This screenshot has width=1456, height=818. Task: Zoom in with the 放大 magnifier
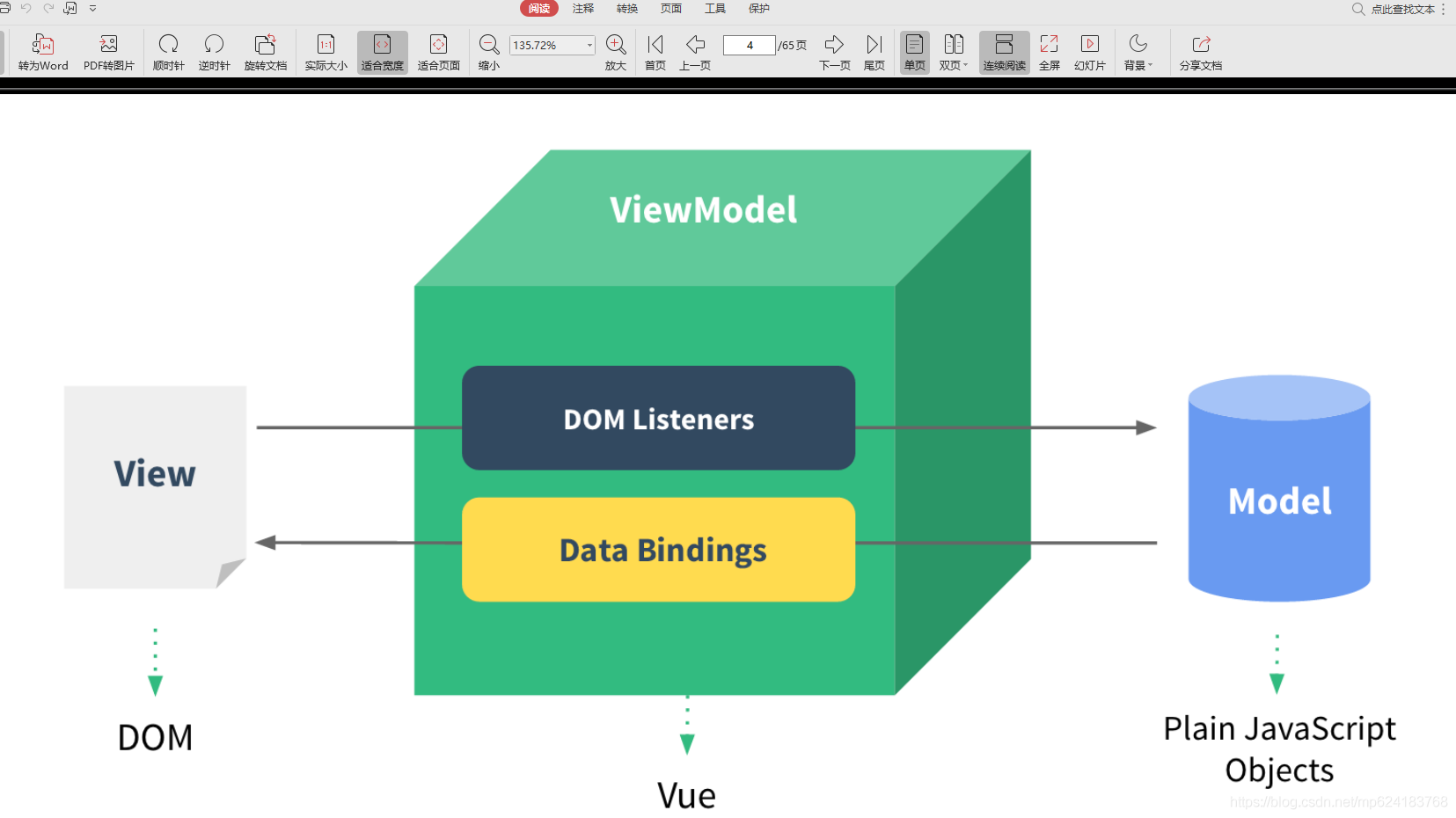pos(616,52)
